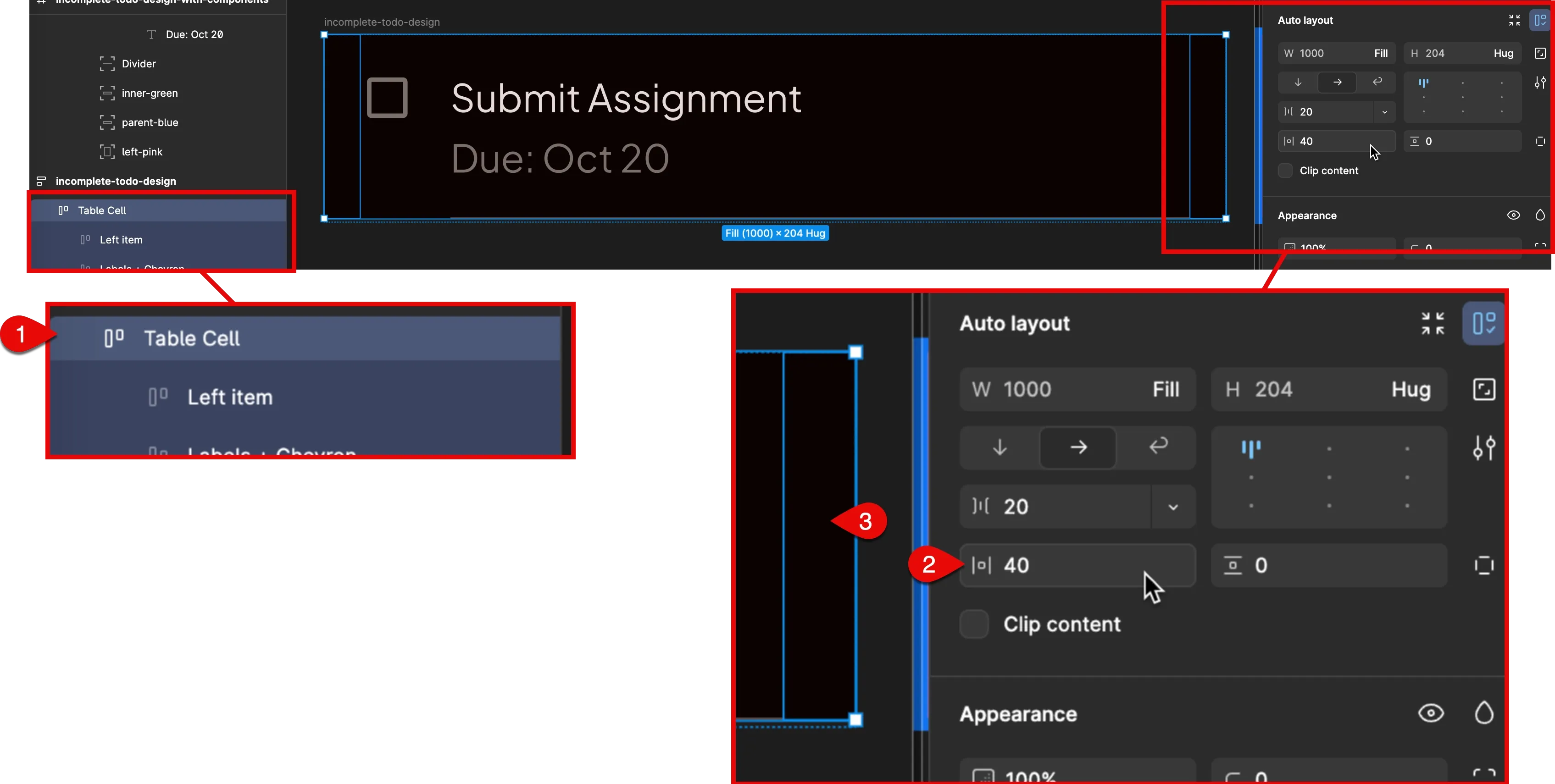The width and height of the screenshot is (1555, 784).
Task: Enable Clip content checkbox
Action: [973, 624]
